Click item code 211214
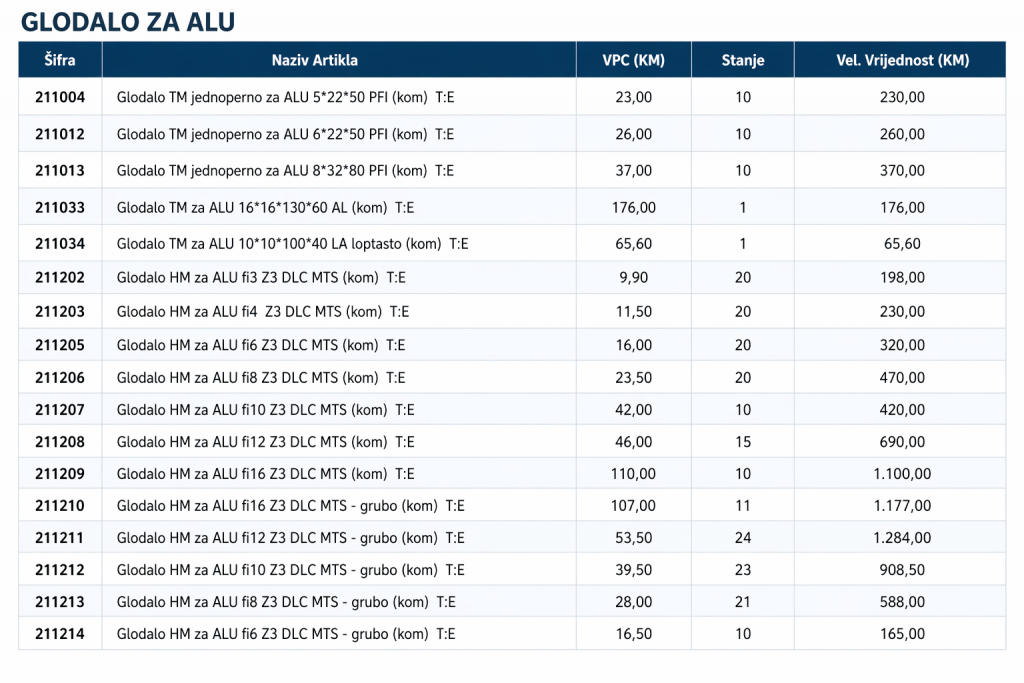 coord(60,634)
